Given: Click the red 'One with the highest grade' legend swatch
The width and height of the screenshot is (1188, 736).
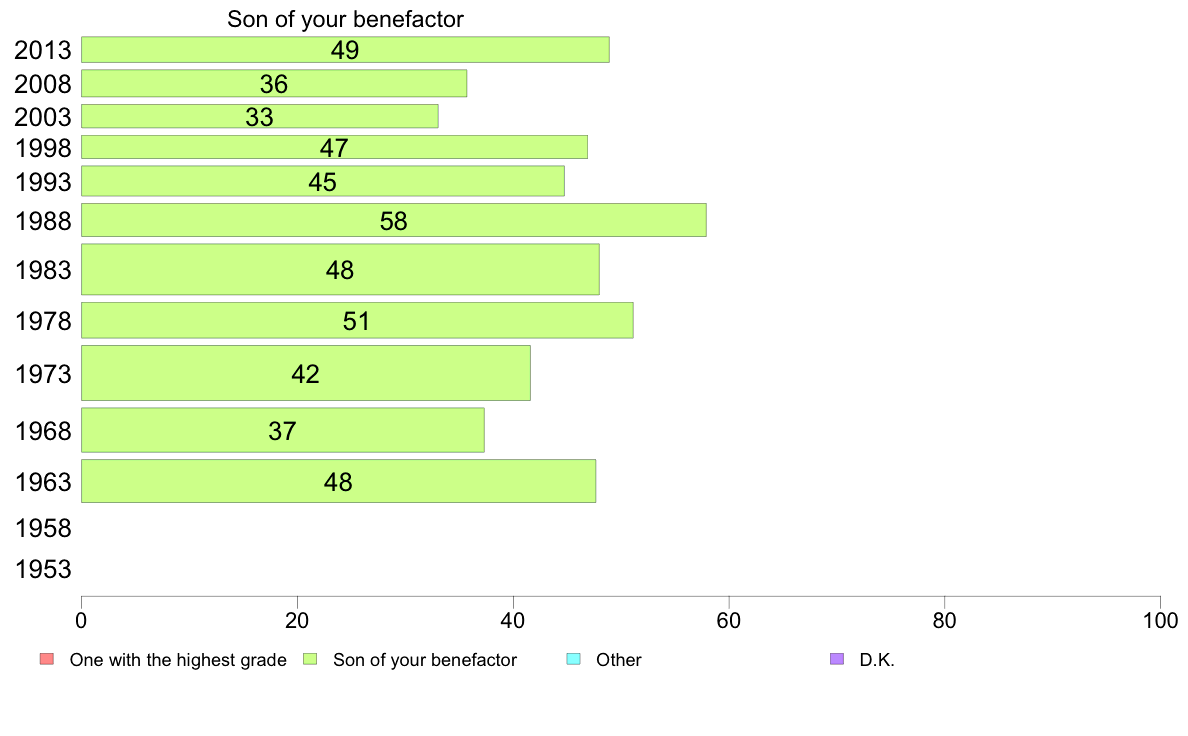Looking at the screenshot, I should pyautogui.click(x=47, y=659).
